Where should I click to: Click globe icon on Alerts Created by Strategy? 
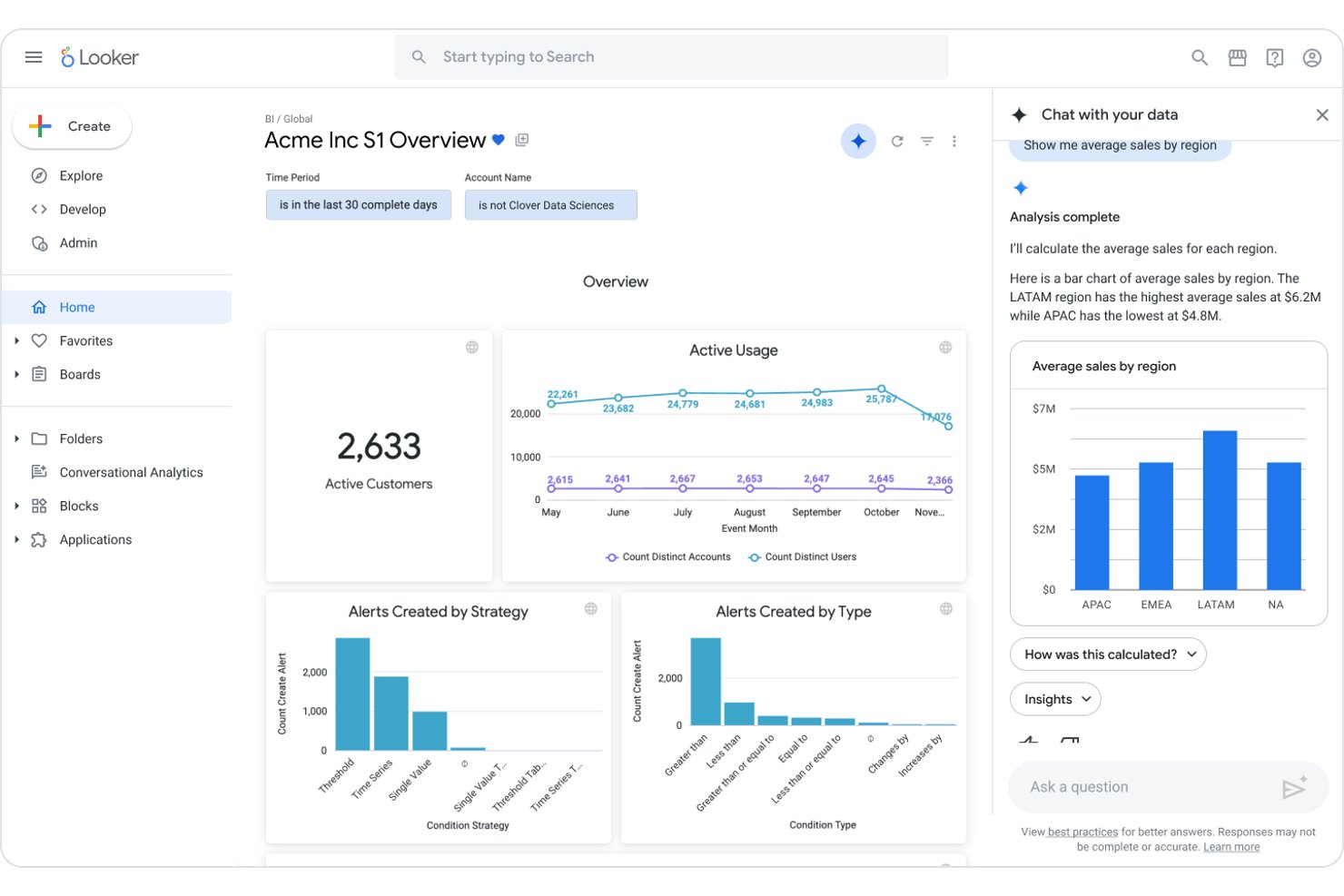pos(591,609)
